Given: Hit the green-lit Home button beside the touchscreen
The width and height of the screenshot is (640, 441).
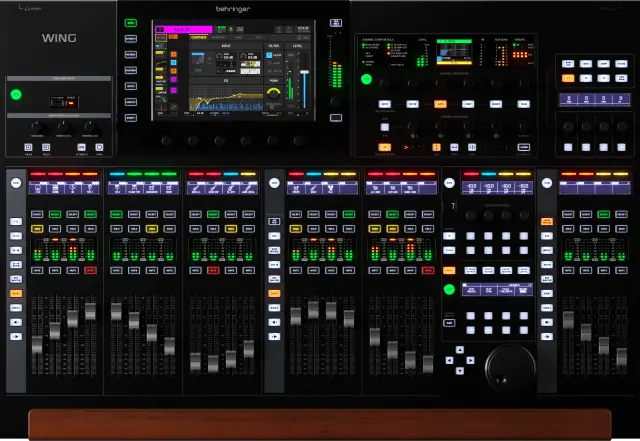Looking at the screenshot, I should coord(131,23).
